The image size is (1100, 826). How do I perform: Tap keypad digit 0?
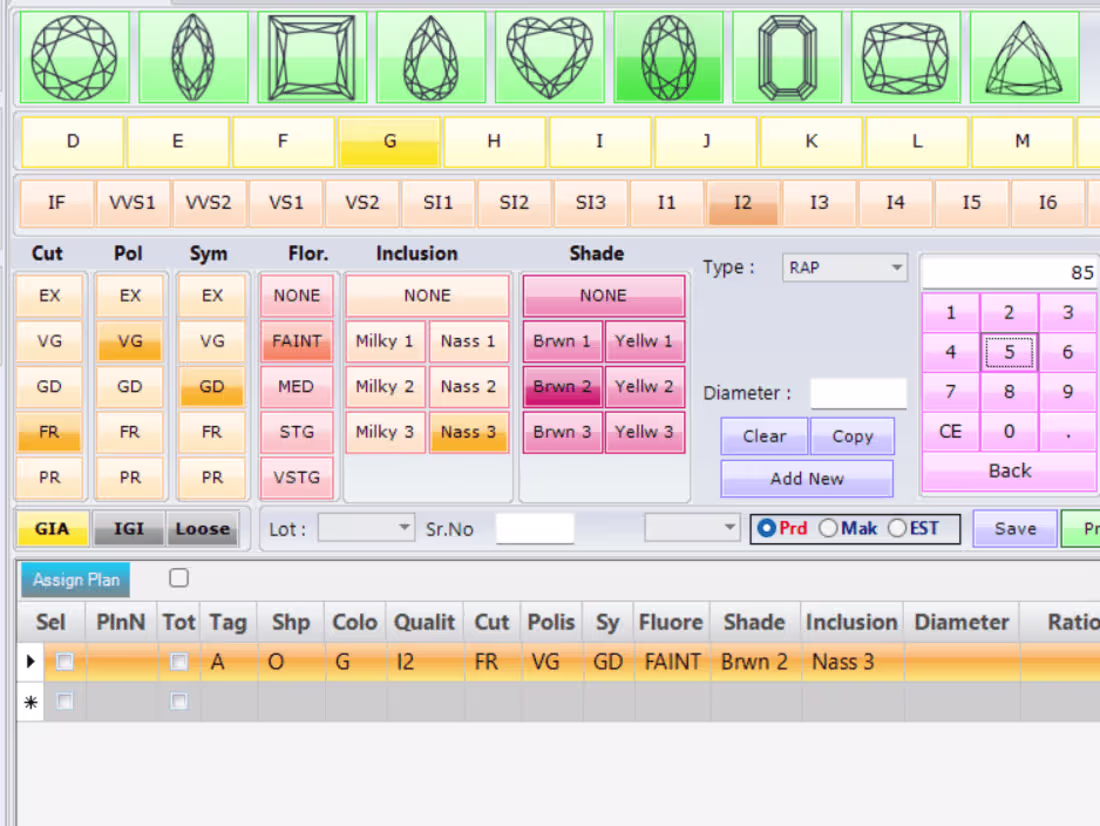1009,432
